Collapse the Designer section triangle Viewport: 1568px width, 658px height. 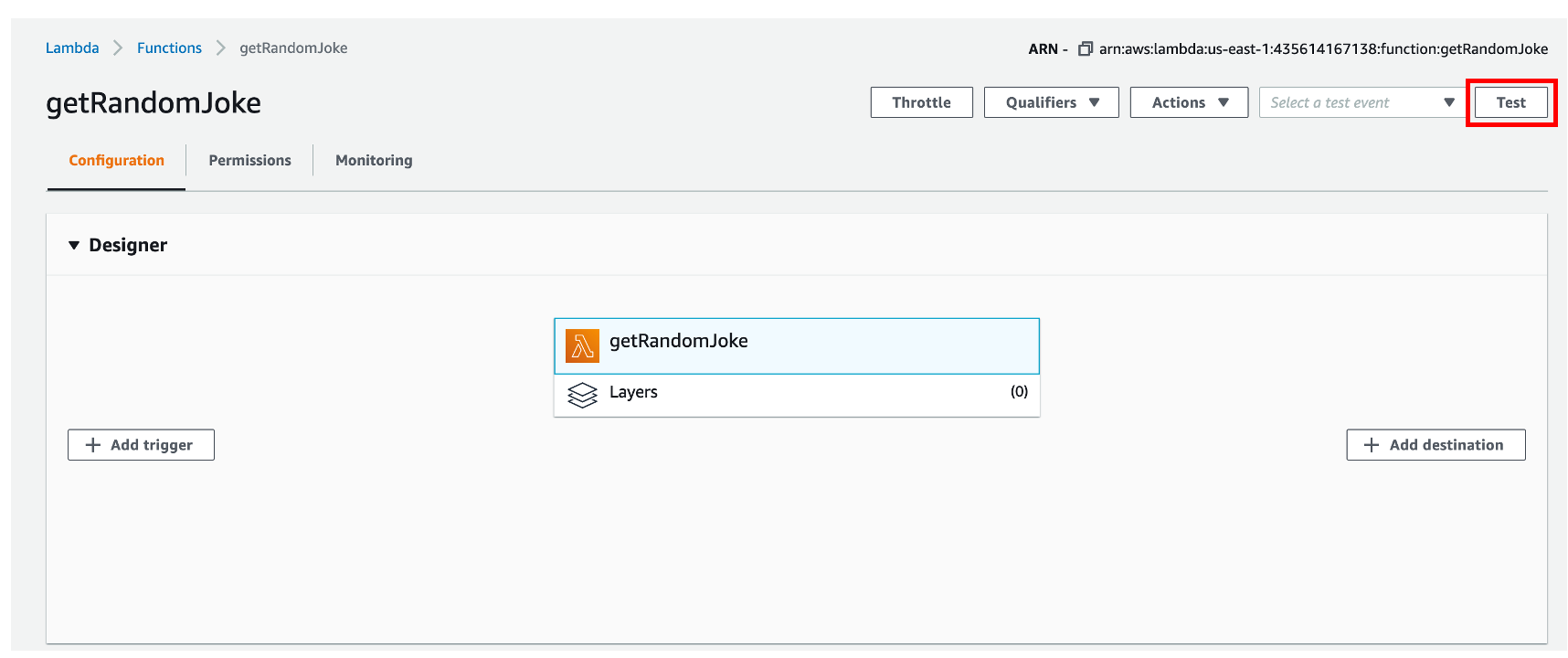click(x=74, y=245)
